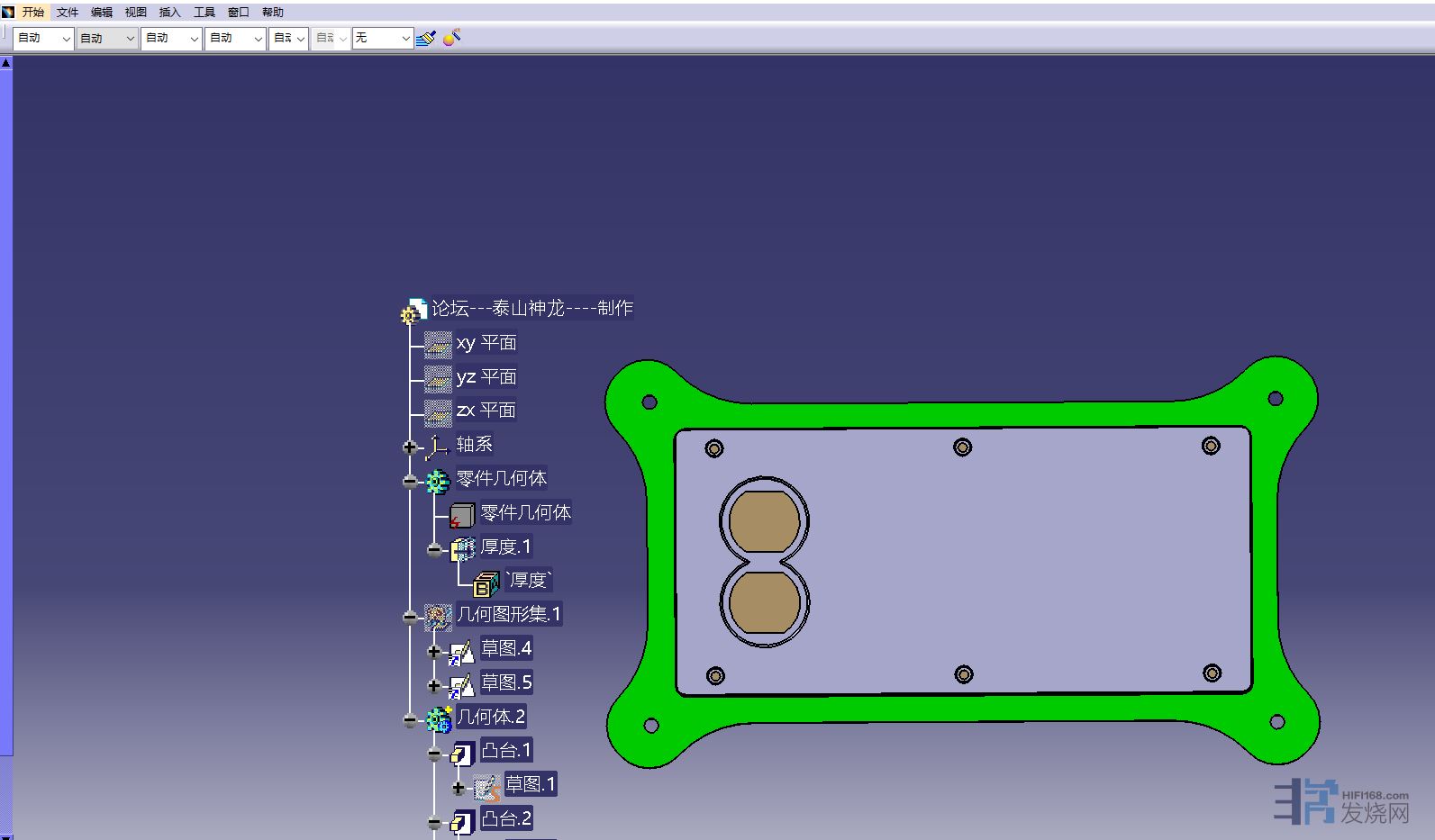The height and width of the screenshot is (840, 1435).
Task: Select the 几何体.2 body gear icon
Action: (x=439, y=718)
